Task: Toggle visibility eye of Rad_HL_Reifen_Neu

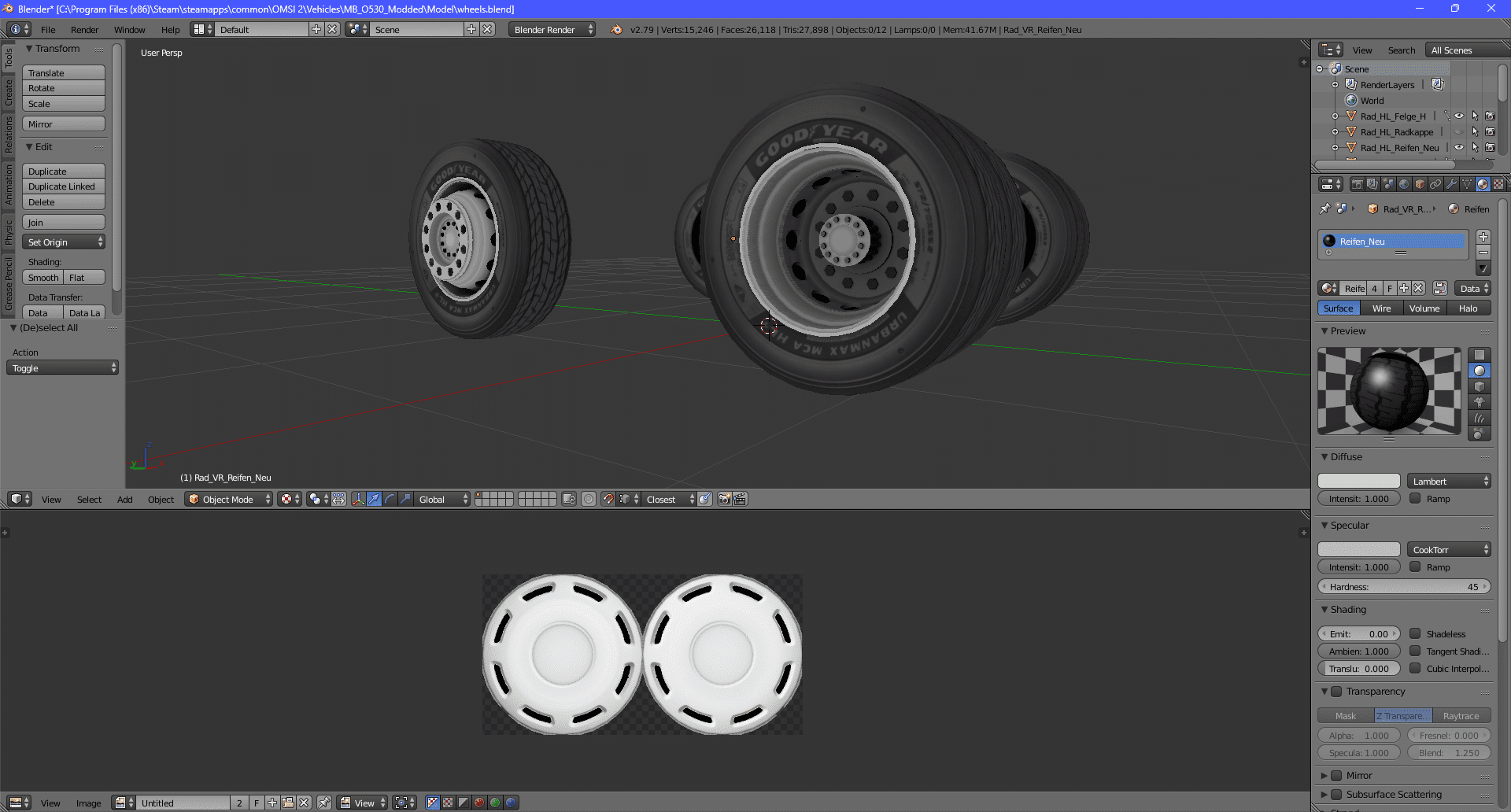Action: [x=1459, y=148]
